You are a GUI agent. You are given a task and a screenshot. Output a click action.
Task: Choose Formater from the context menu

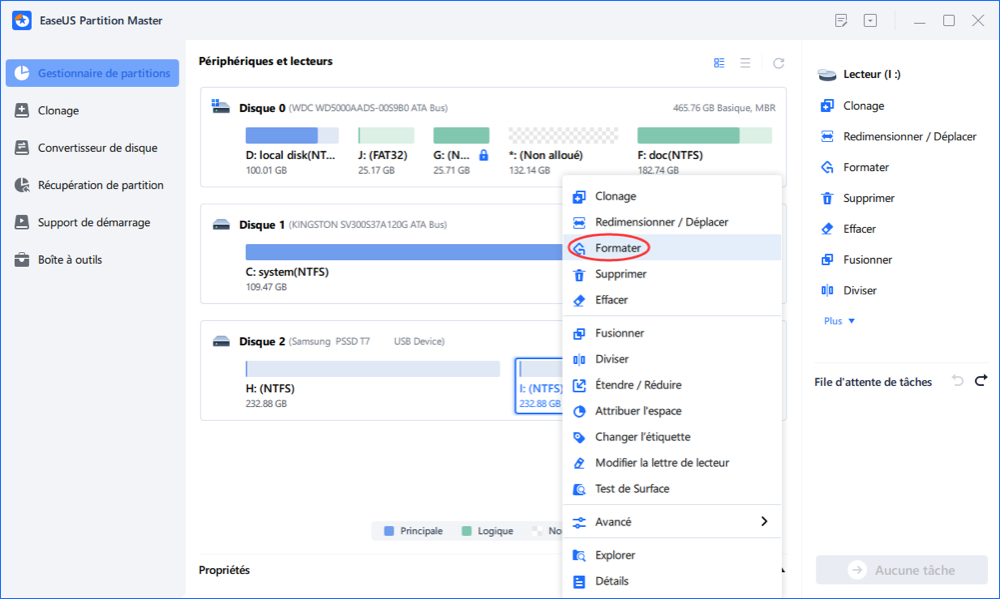click(x=618, y=248)
